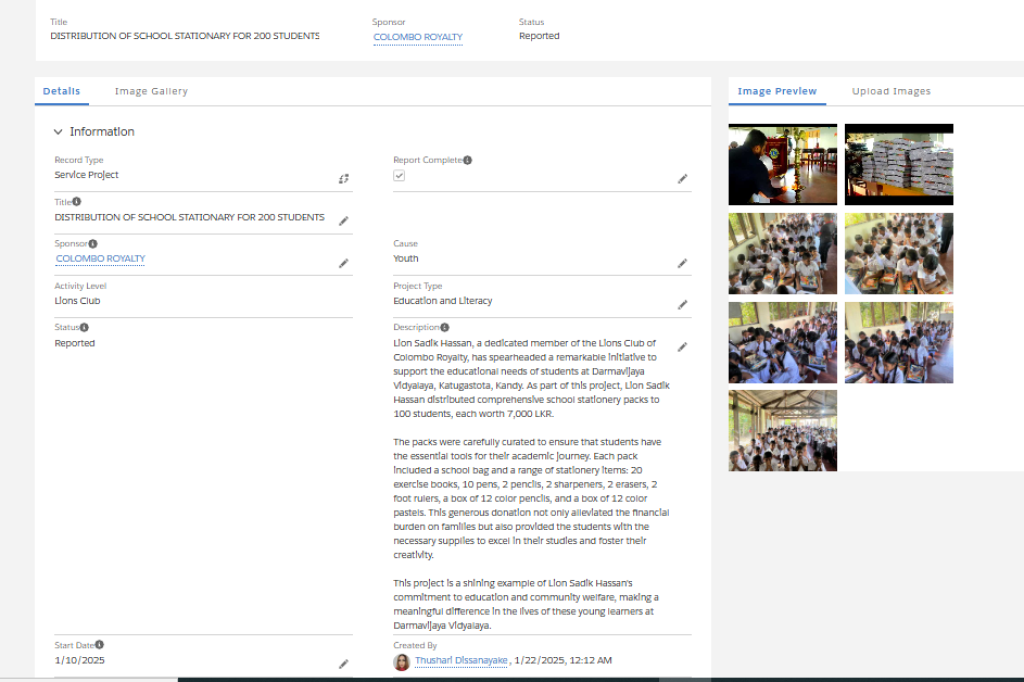
Task: Open the hall corridor crowd thumbnail
Action: tap(782, 430)
